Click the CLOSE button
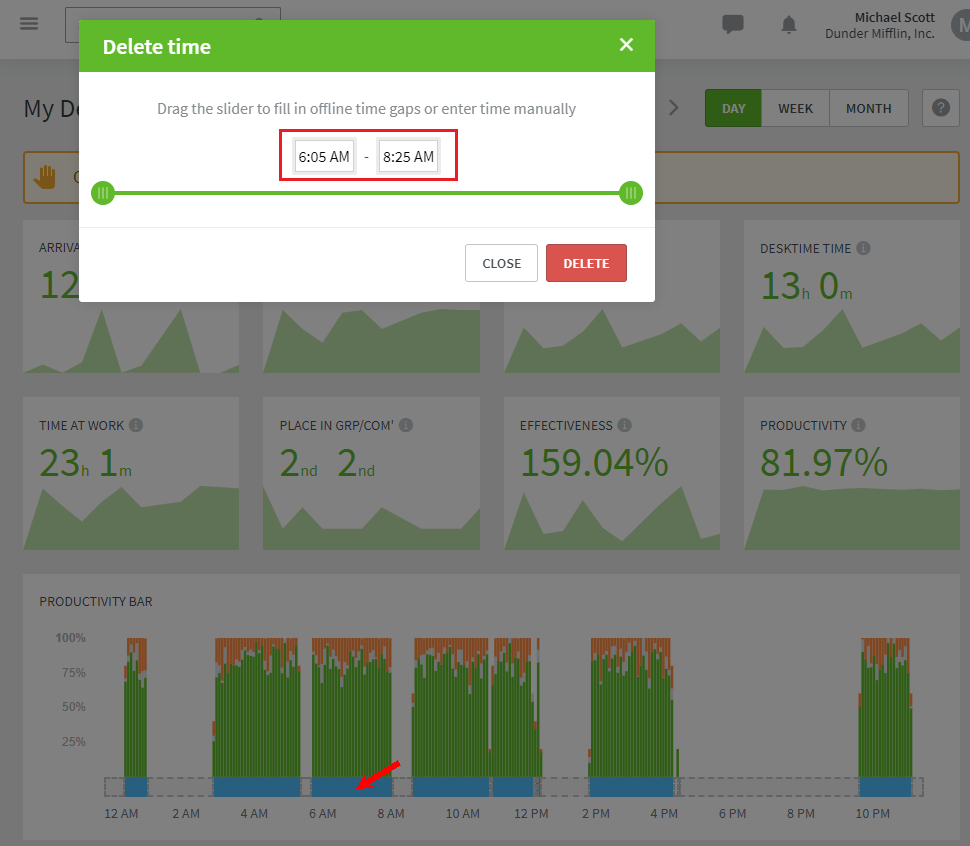970x846 pixels. click(501, 262)
